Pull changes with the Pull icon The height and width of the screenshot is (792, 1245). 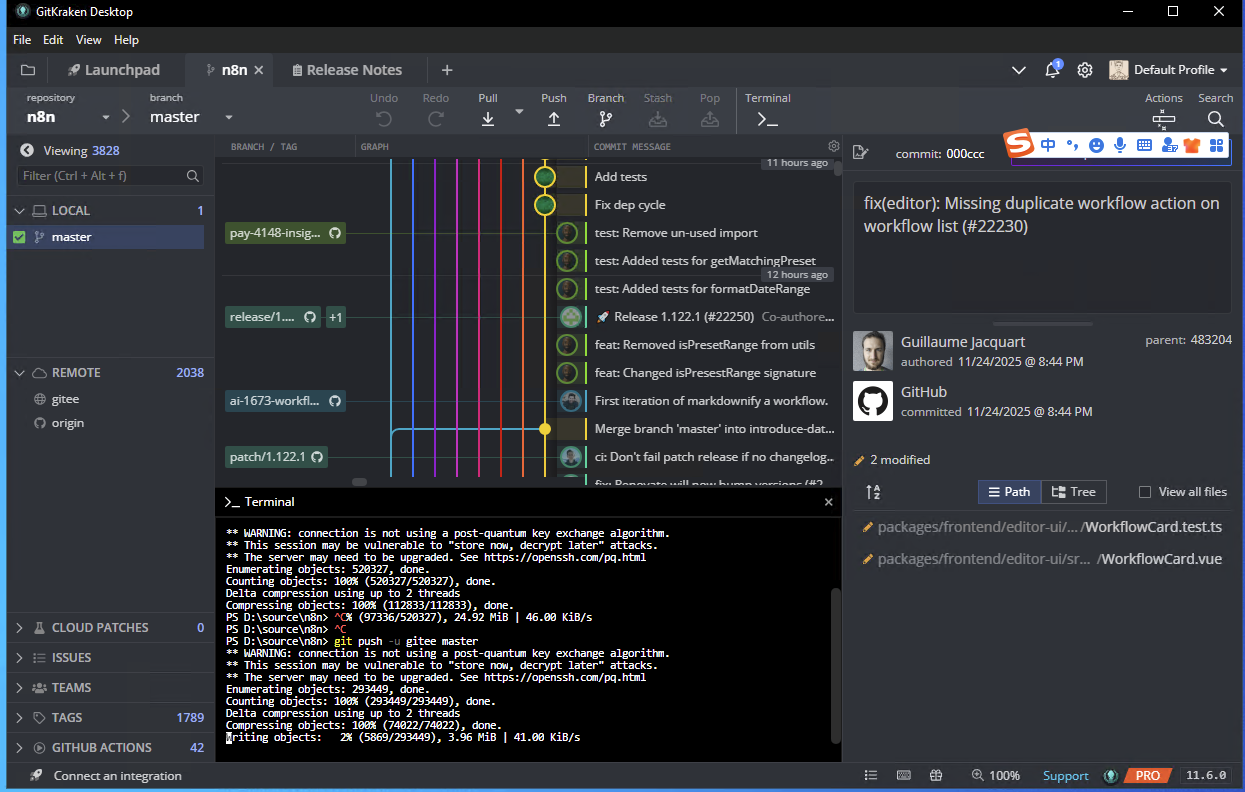point(488,119)
